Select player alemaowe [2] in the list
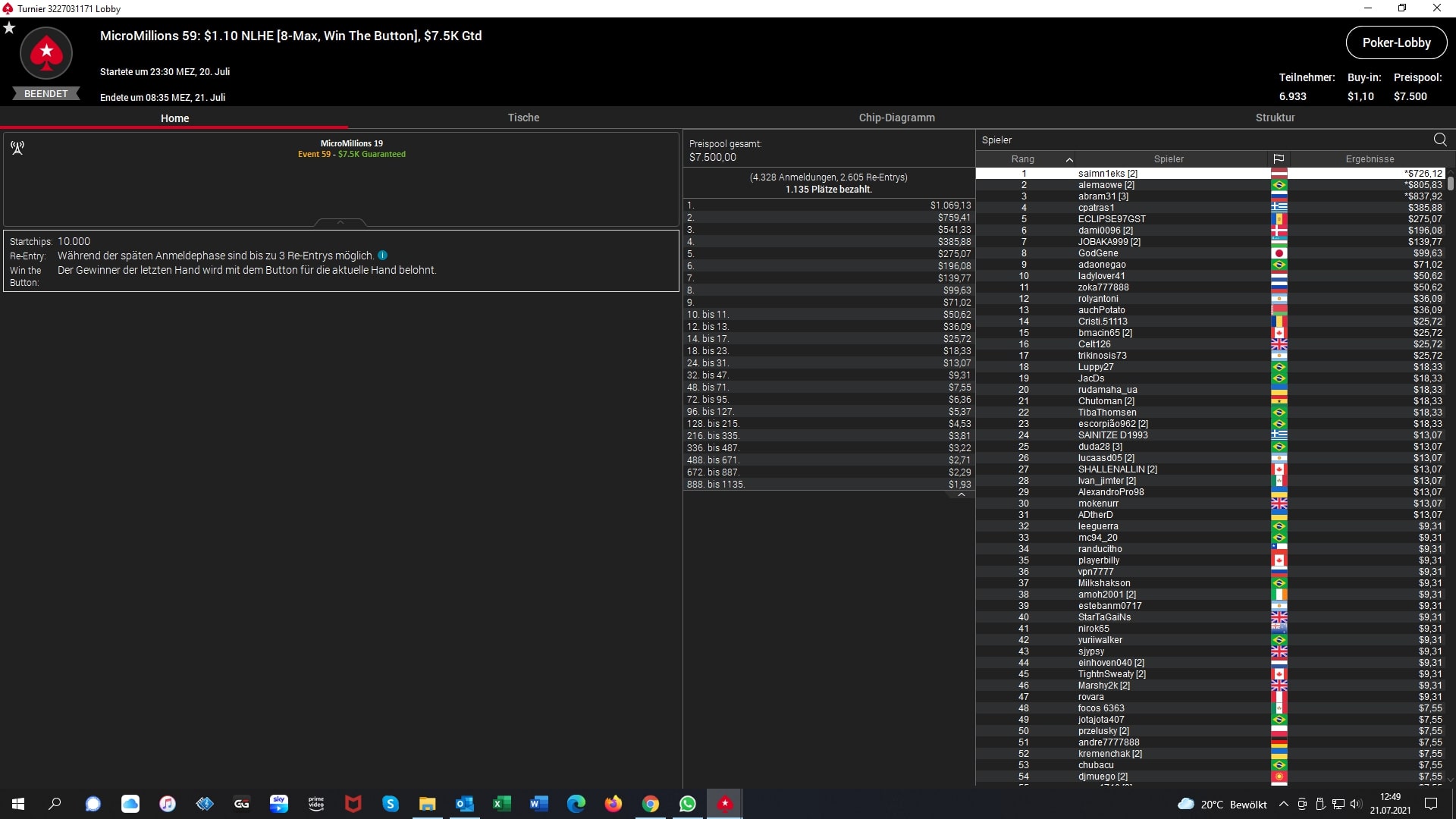The width and height of the screenshot is (1456, 819). (x=1210, y=185)
